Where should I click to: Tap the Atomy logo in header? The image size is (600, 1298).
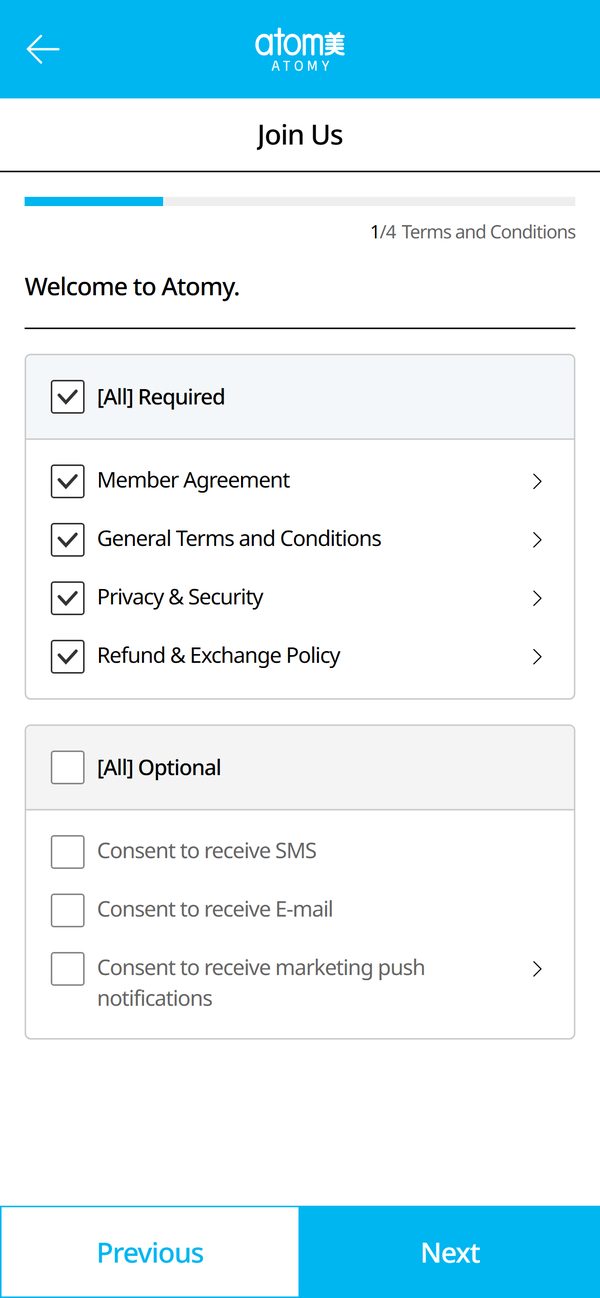point(300,50)
